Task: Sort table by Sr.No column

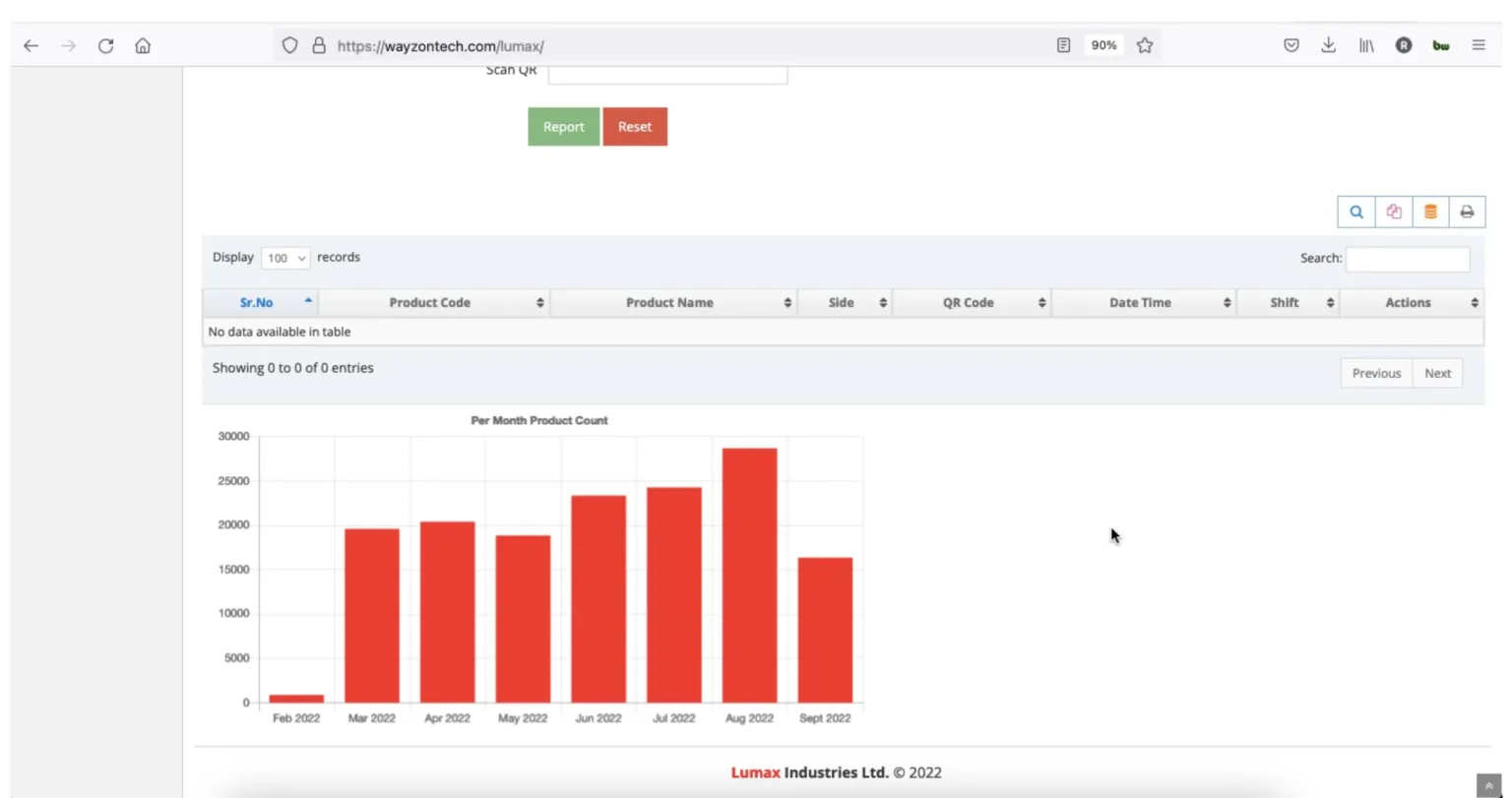Action: coord(260,302)
